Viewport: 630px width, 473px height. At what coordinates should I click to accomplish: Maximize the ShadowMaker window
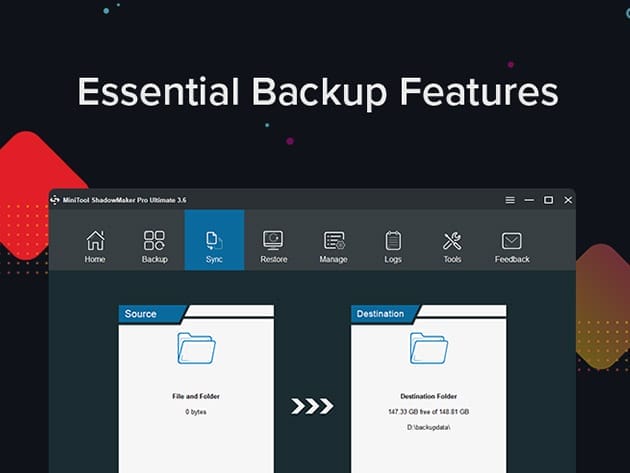tap(548, 200)
